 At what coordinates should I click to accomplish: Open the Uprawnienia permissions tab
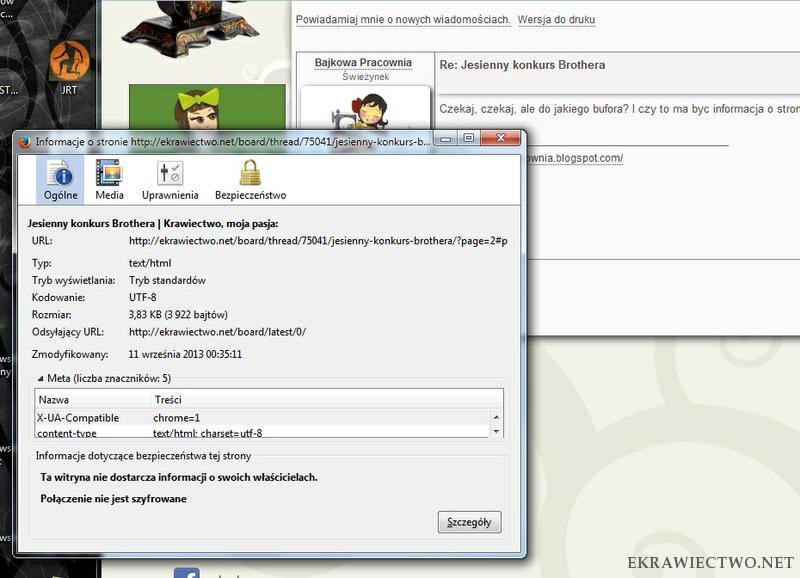[170, 180]
